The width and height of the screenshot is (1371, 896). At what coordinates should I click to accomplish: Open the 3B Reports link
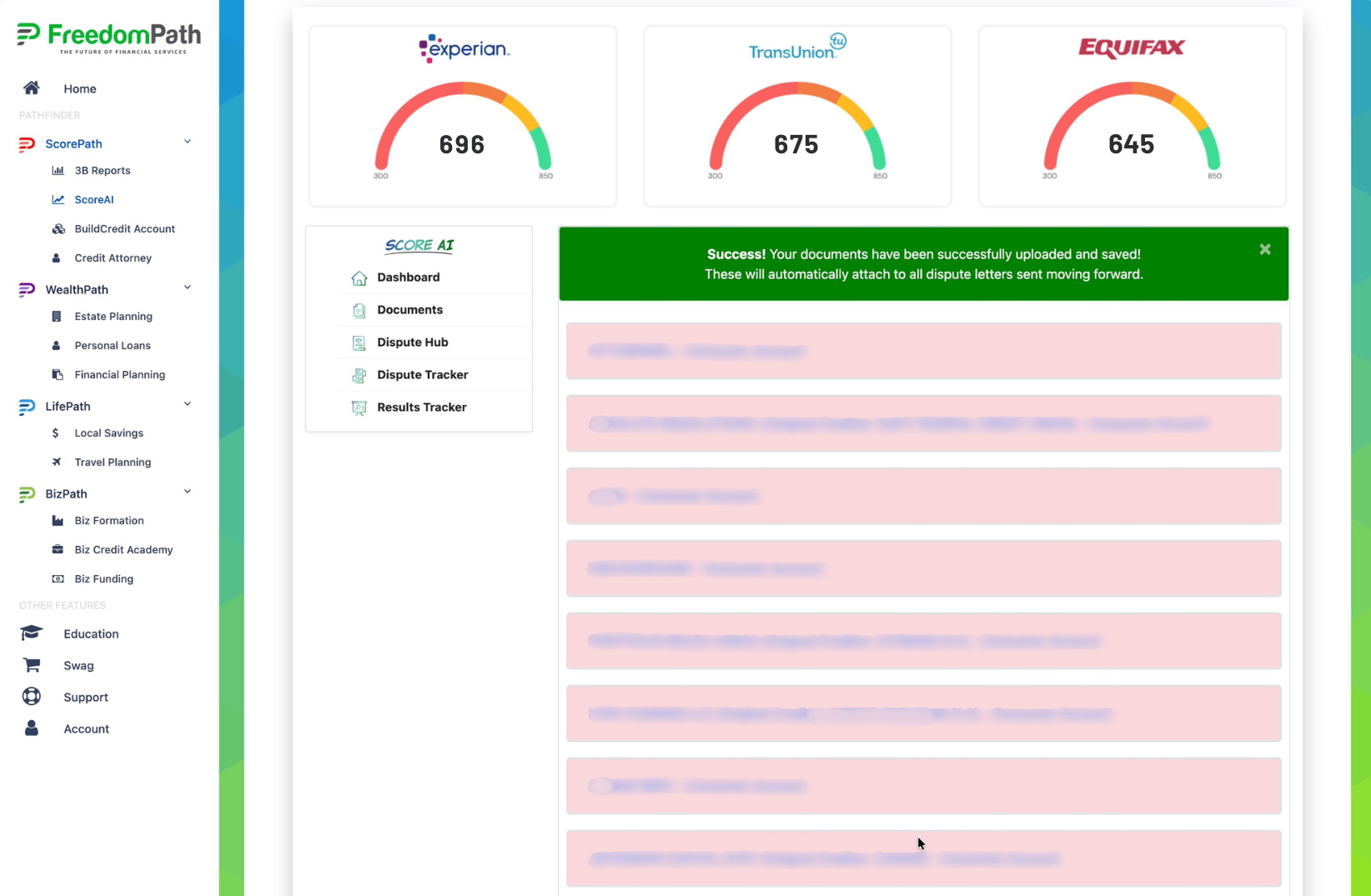[x=103, y=171]
